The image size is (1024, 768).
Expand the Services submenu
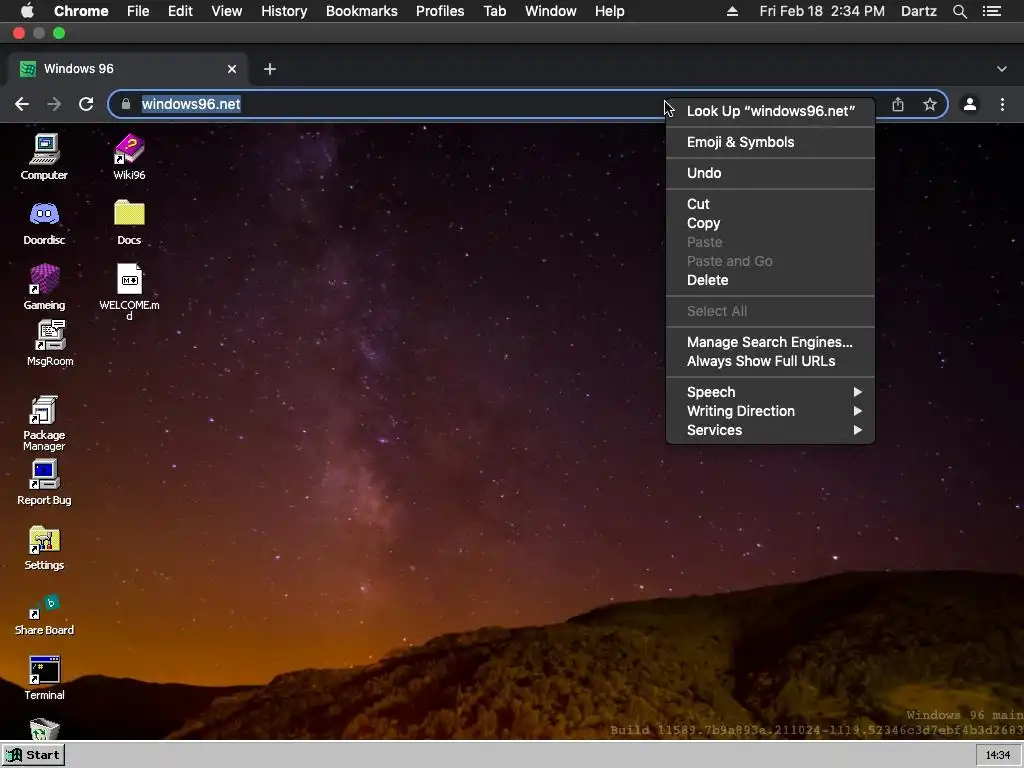pyautogui.click(x=771, y=430)
